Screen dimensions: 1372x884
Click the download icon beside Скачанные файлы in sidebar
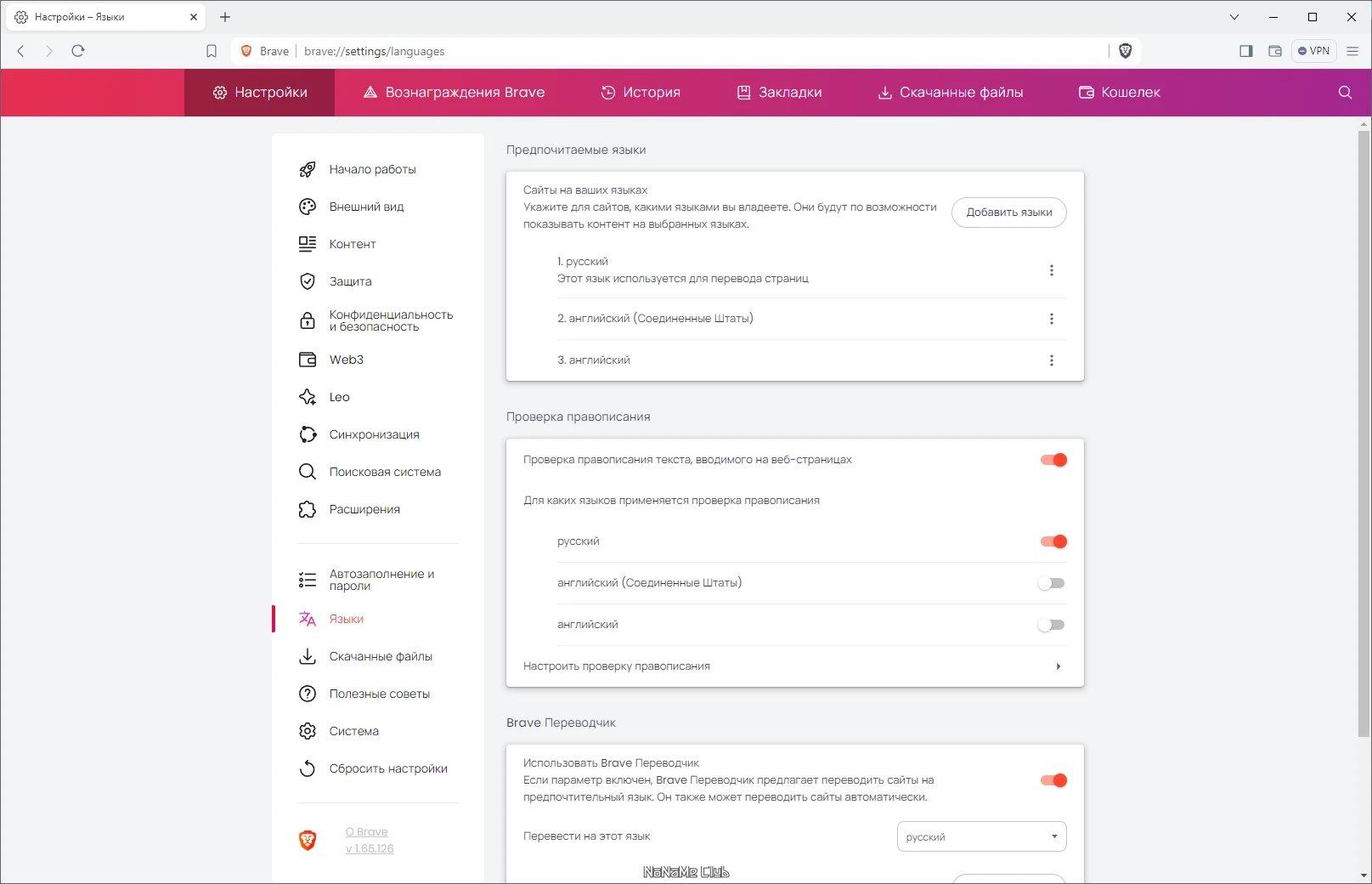point(308,656)
